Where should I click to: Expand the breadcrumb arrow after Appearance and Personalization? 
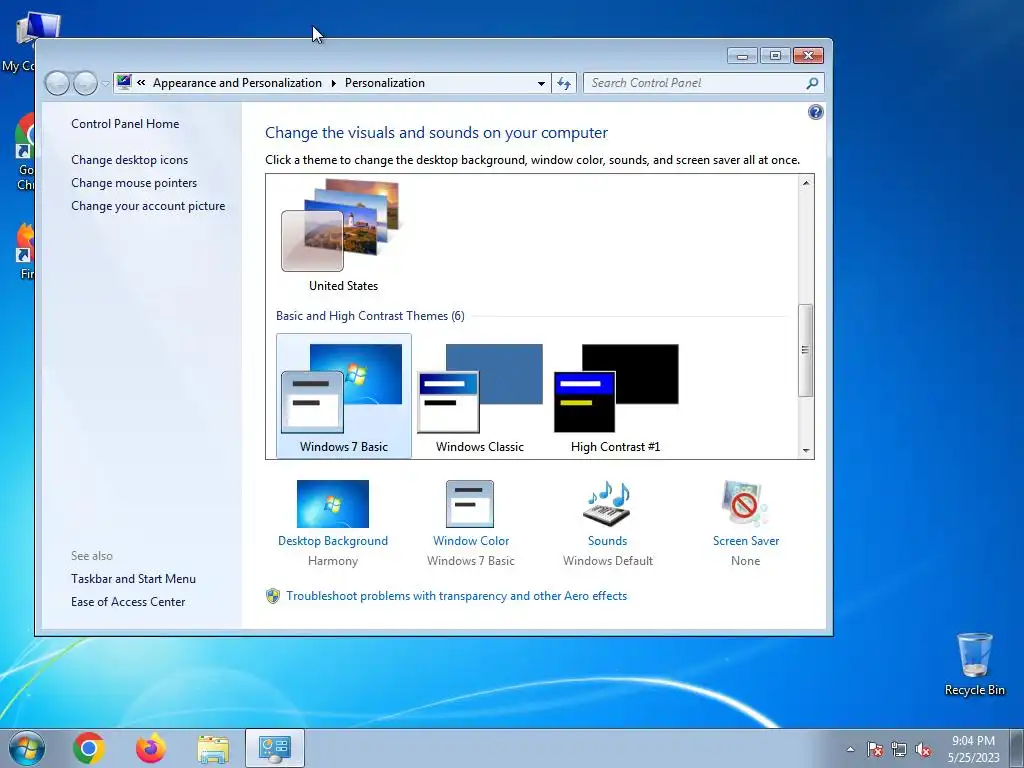point(333,84)
